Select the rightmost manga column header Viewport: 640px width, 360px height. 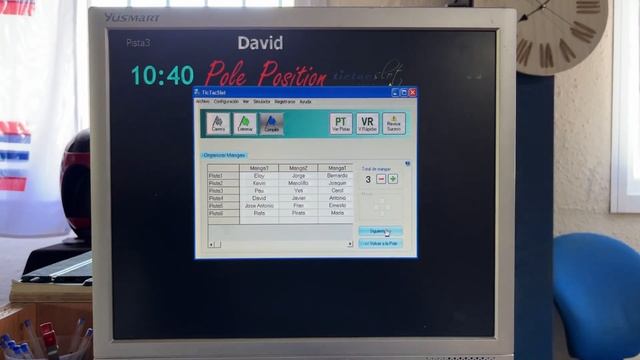coord(336,168)
